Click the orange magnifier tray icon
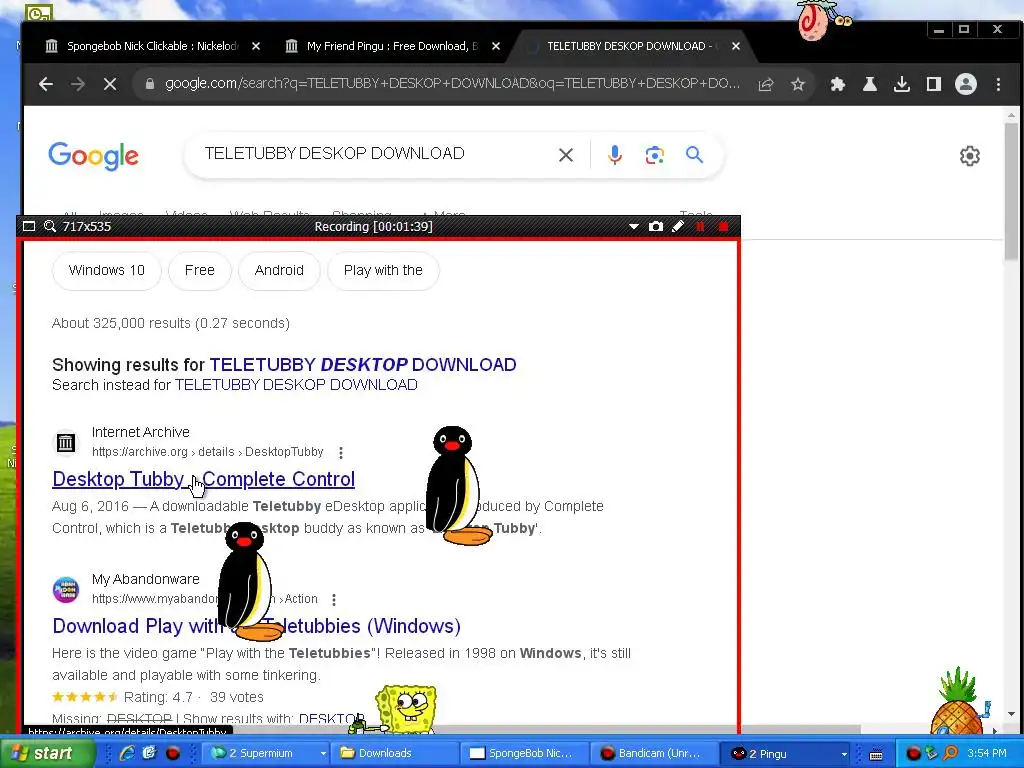Image resolution: width=1024 pixels, height=768 pixels. (x=950, y=754)
